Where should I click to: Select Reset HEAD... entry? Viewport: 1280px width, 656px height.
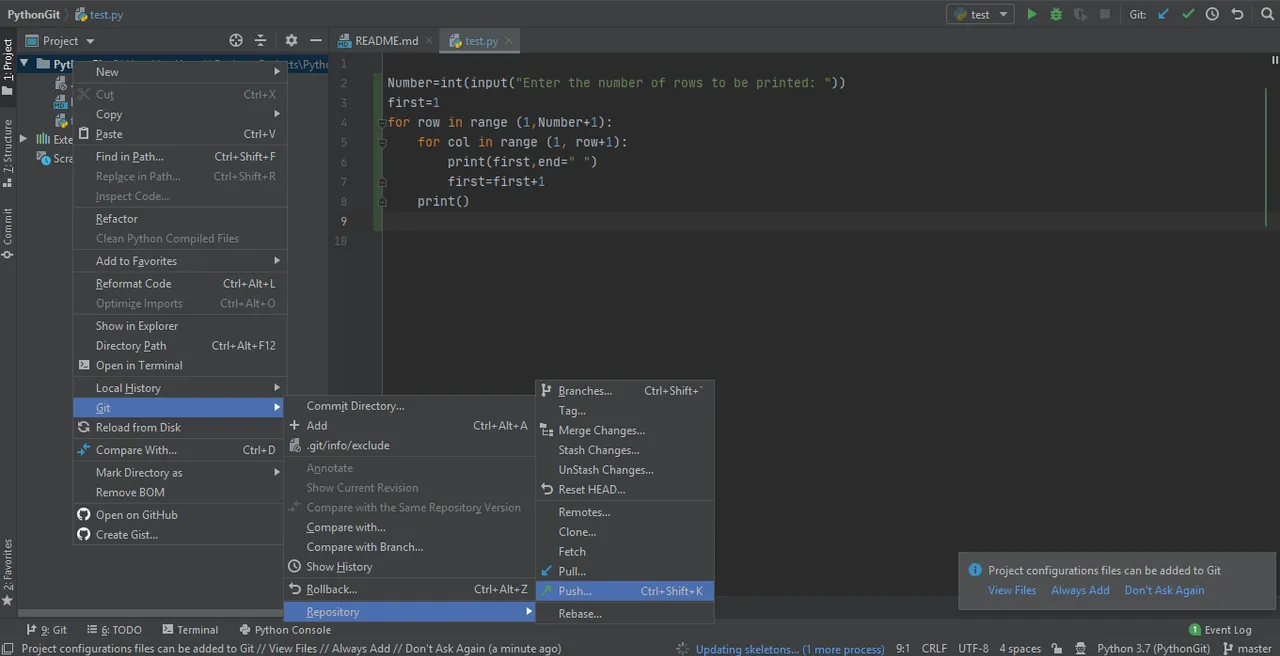click(x=625, y=489)
